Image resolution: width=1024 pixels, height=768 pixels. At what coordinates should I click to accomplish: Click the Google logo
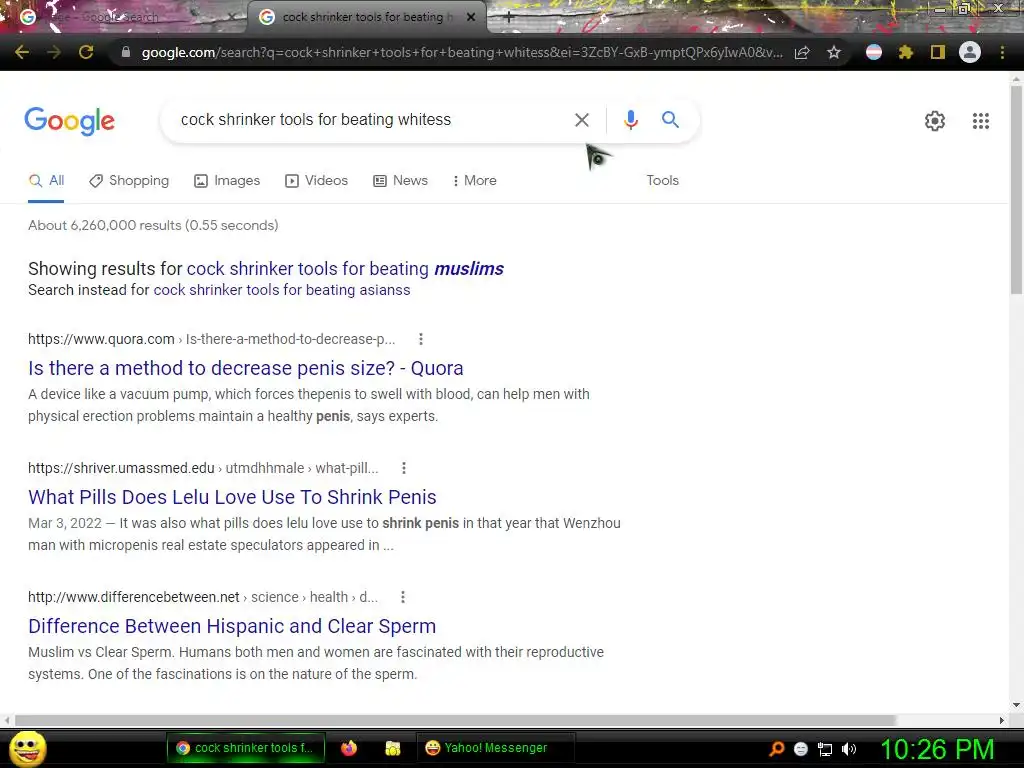[x=69, y=121]
